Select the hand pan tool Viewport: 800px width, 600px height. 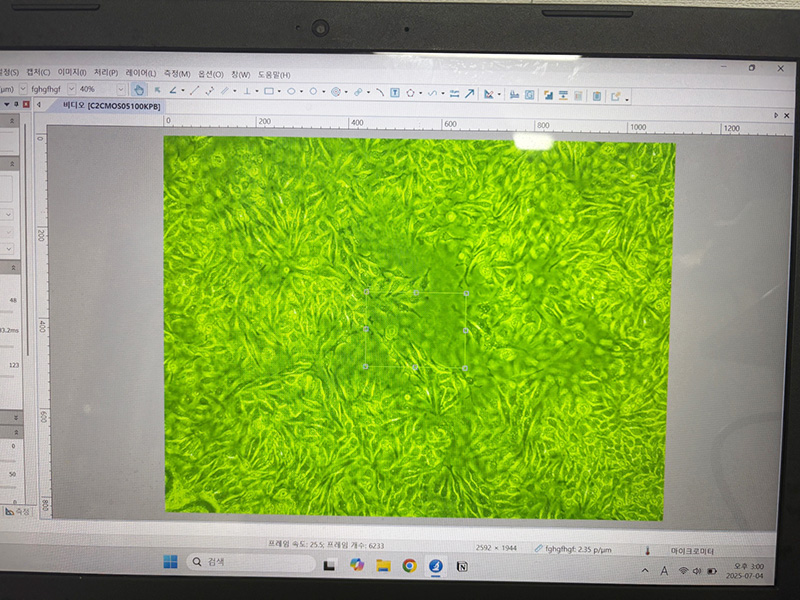[140, 91]
